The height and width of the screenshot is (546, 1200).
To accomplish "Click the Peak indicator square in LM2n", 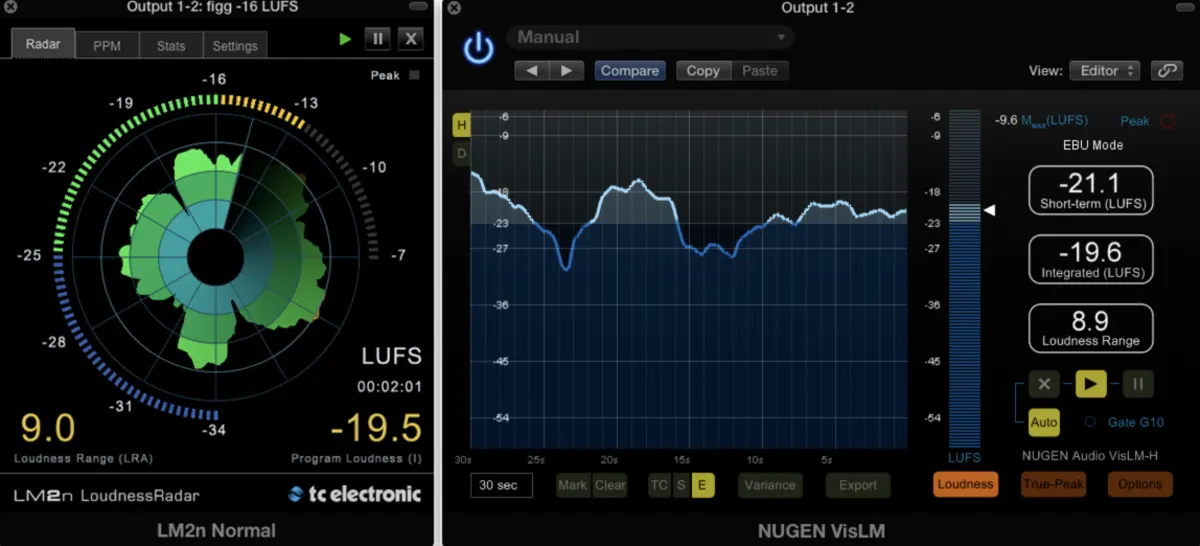I will pyautogui.click(x=413, y=75).
